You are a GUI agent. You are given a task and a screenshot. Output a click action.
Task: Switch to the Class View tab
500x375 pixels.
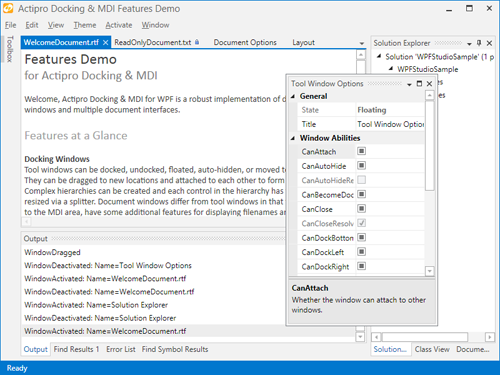[x=432, y=349]
